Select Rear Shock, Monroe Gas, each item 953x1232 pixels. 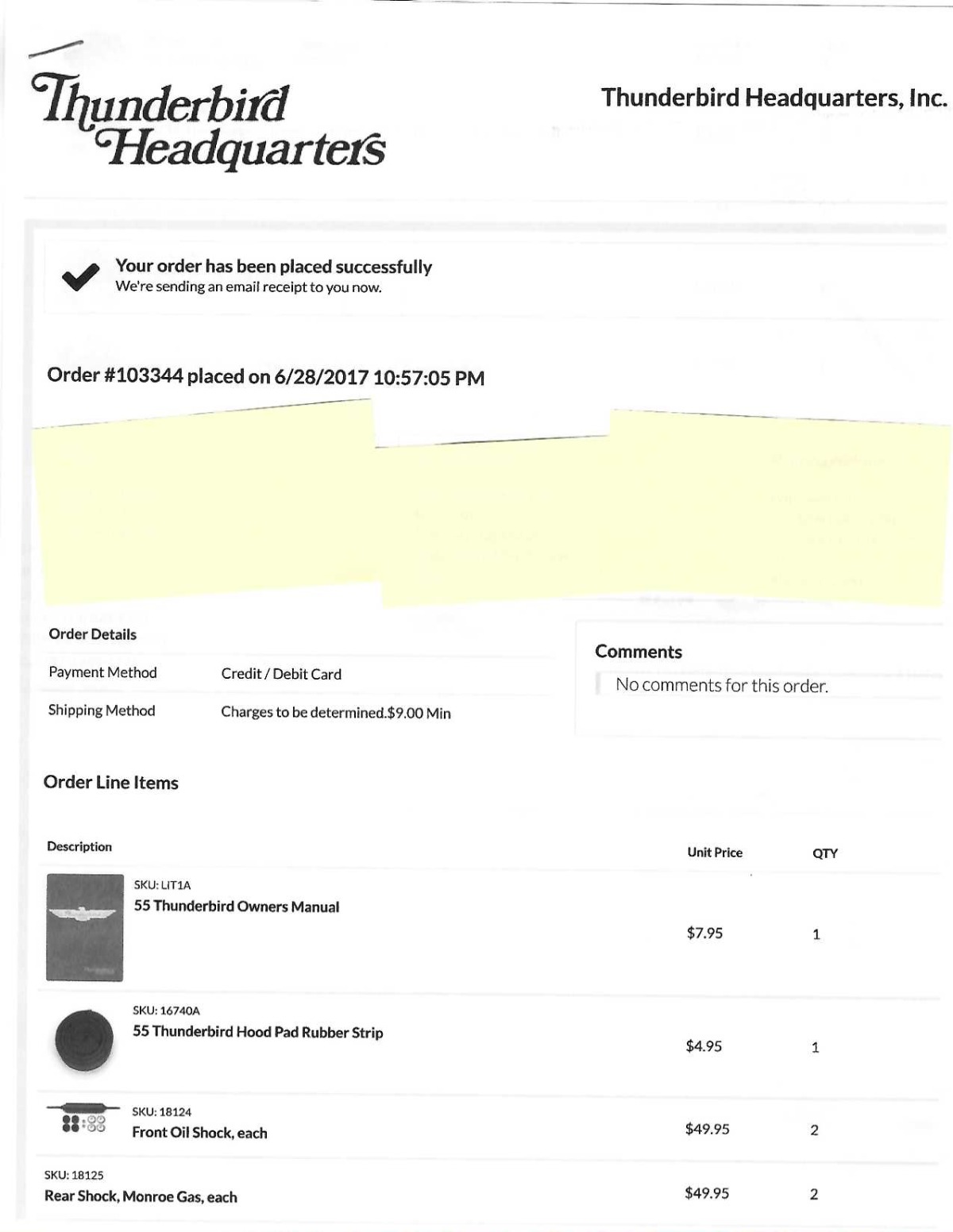click(141, 1196)
